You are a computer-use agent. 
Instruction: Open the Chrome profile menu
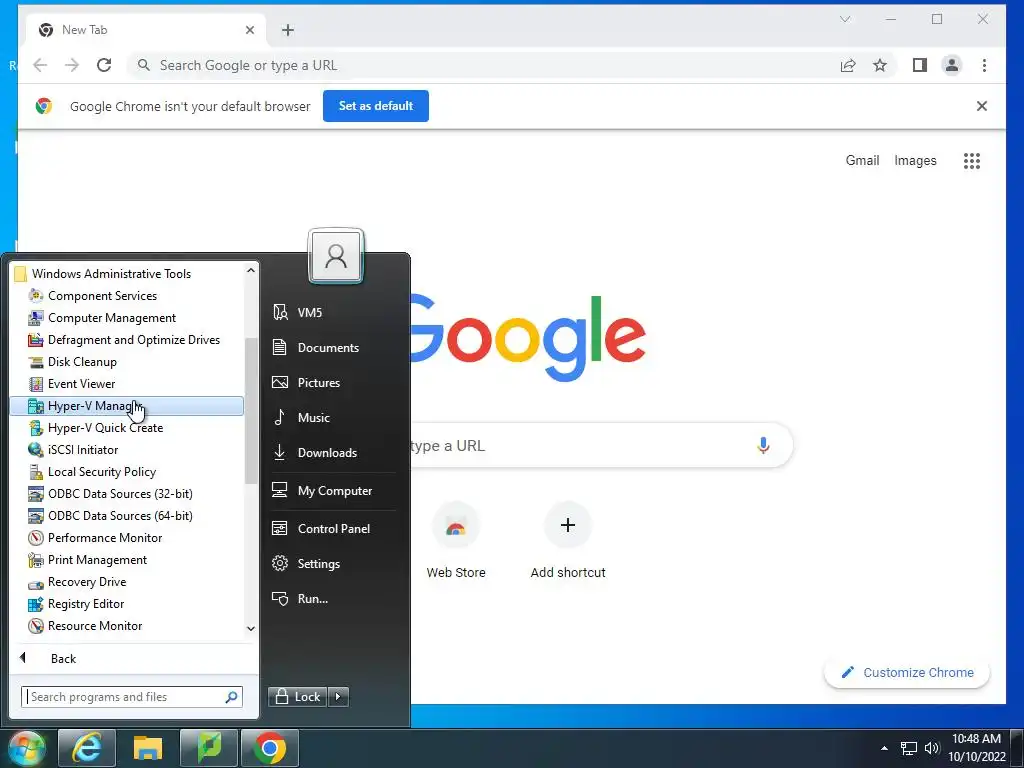point(952,65)
